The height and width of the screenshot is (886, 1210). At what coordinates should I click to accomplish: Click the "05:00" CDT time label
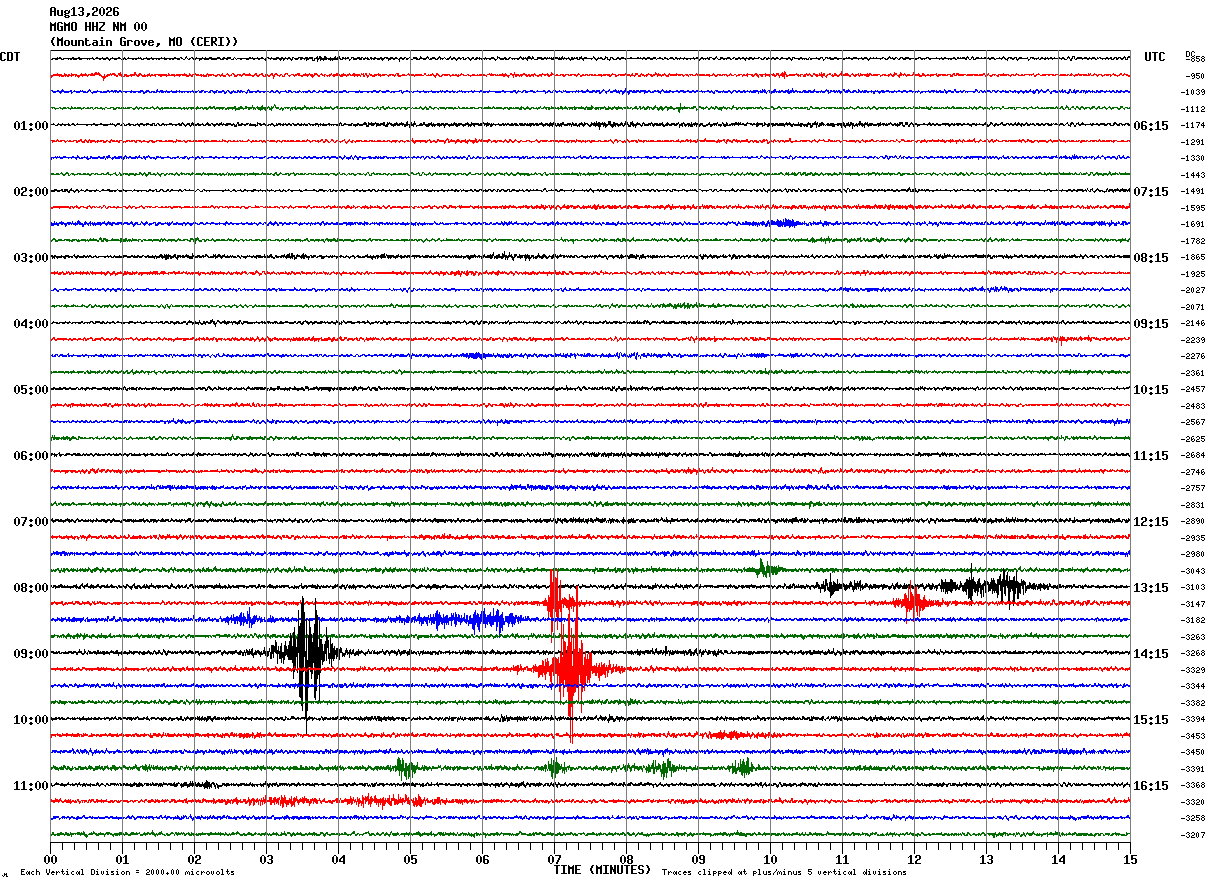(x=30, y=390)
